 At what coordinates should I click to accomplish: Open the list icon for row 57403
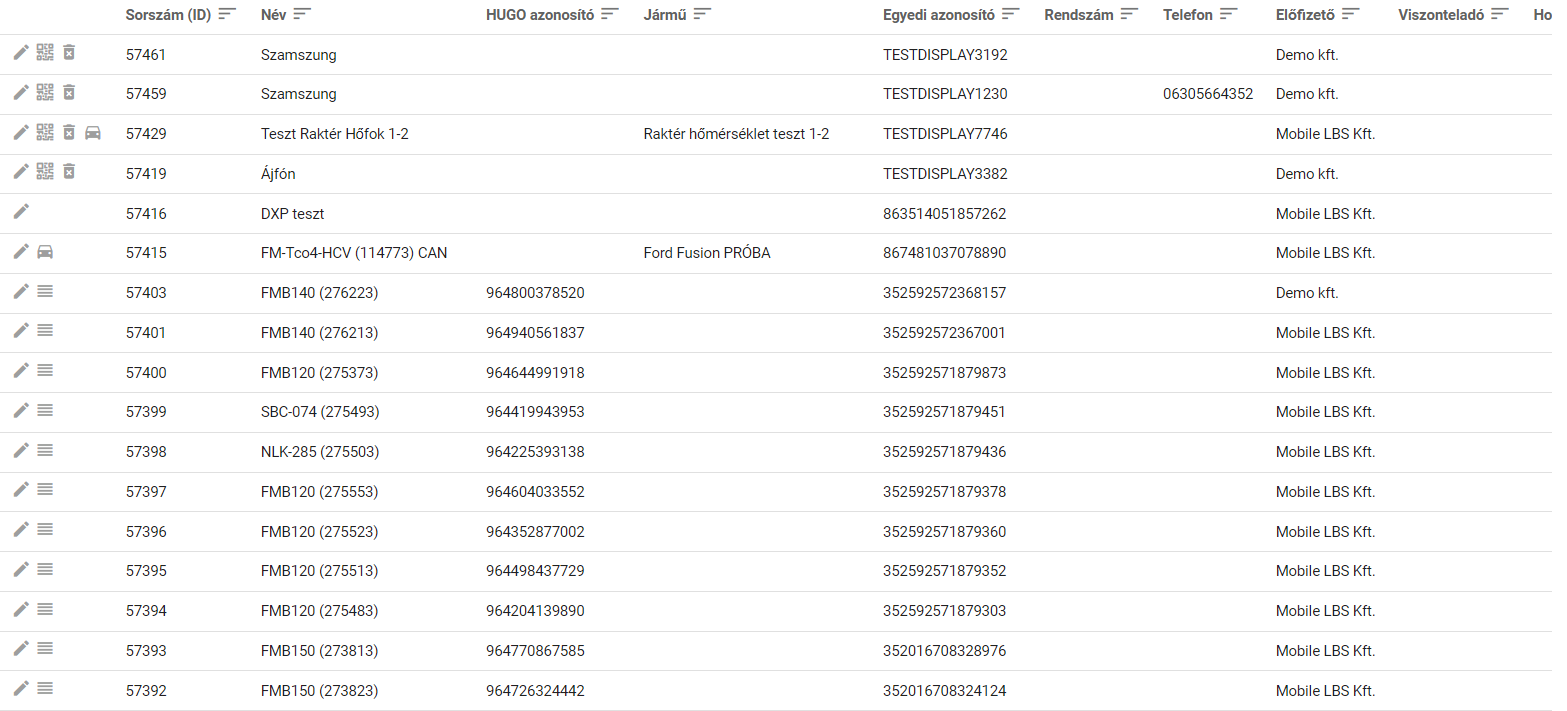pyautogui.click(x=45, y=291)
